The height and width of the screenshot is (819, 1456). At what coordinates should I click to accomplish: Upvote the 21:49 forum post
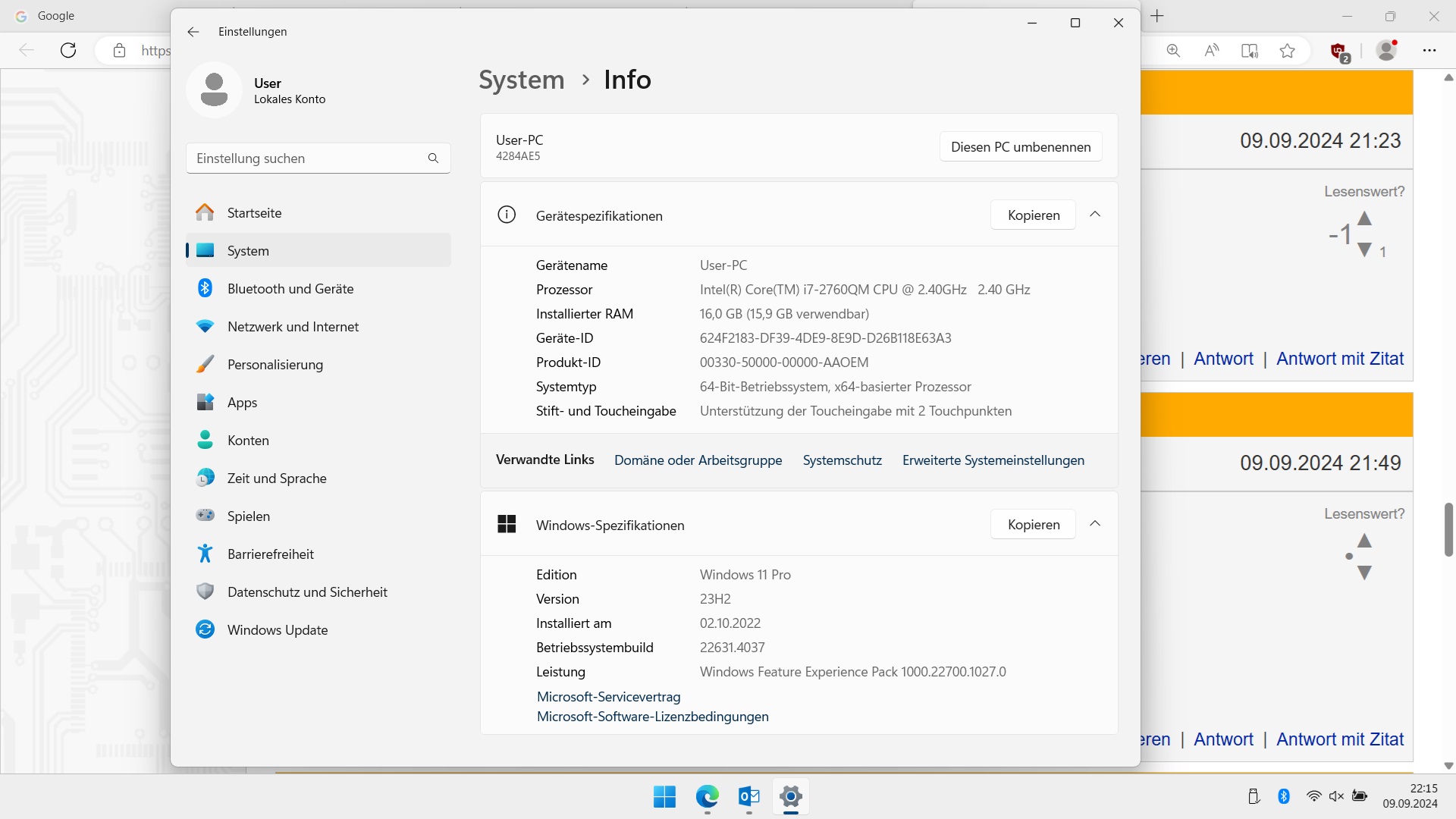[1364, 541]
